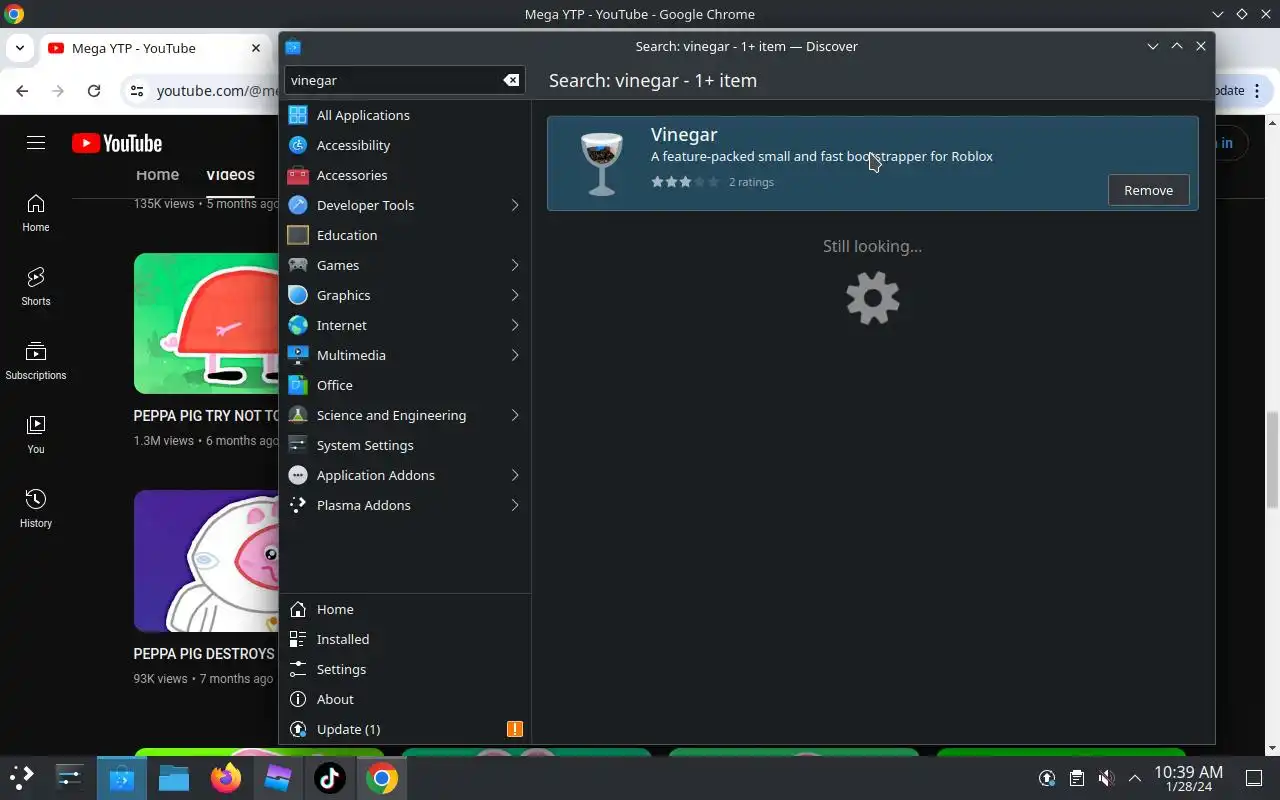
Task: Click the volume tray icon
Action: pos(1106,778)
